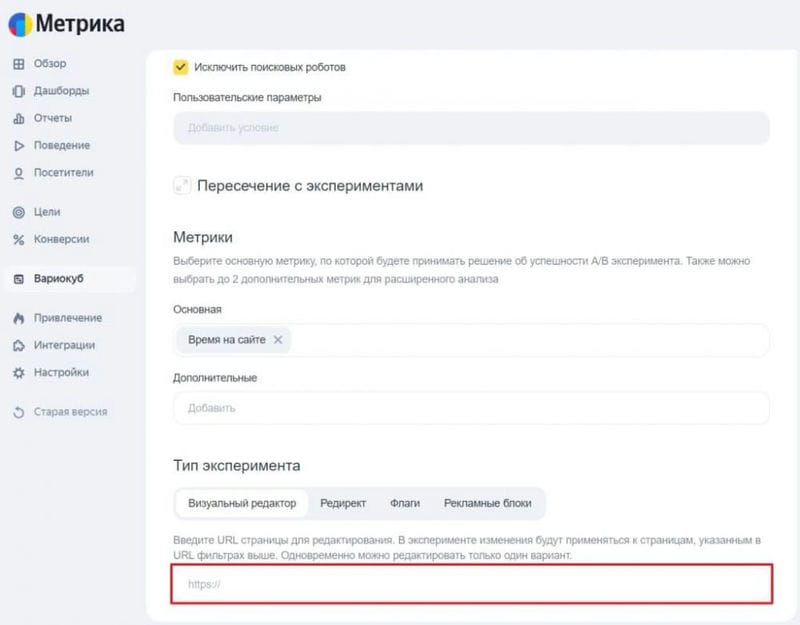The image size is (800, 625).
Task: Click the Старая версия link
Action: pos(70,412)
